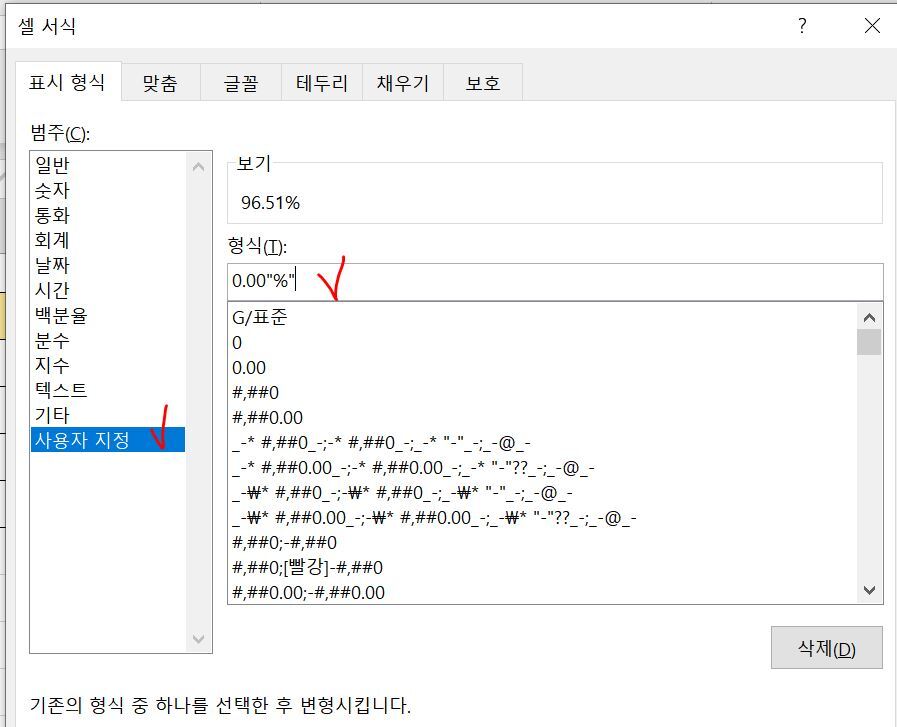Select 회계 category

[x=108, y=240]
